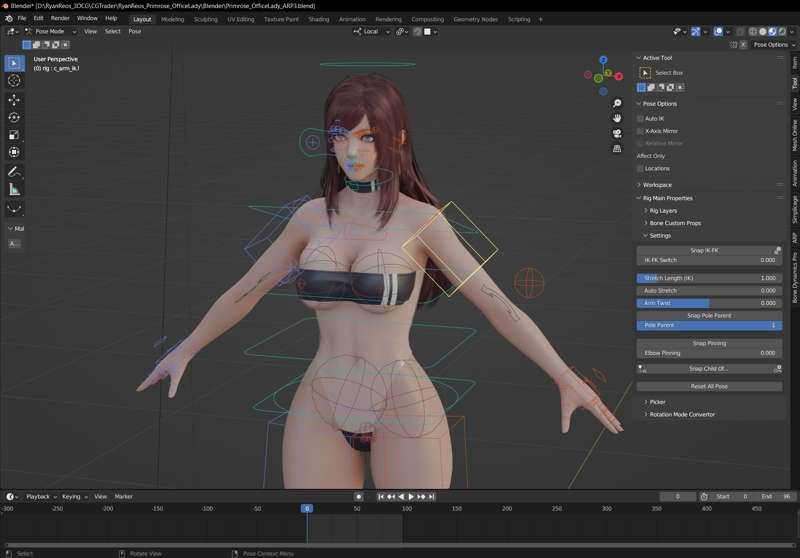Screen dimensions: 800x558
Task: Select the Cursor tool
Action: click(14, 81)
